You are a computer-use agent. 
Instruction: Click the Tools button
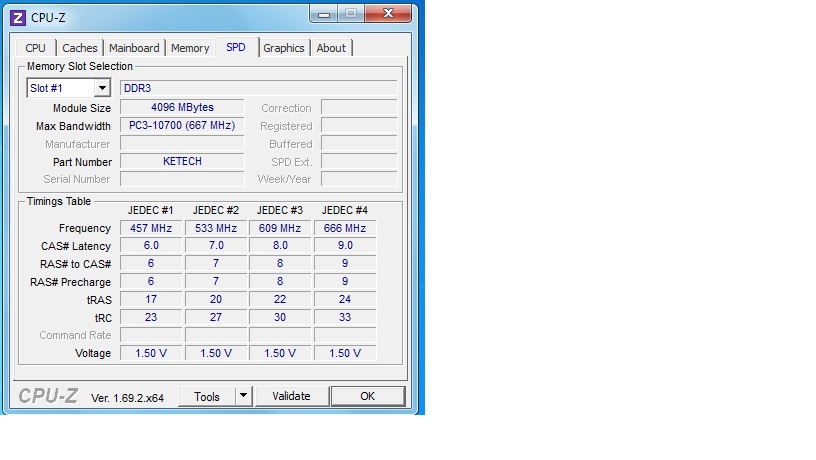(207, 397)
